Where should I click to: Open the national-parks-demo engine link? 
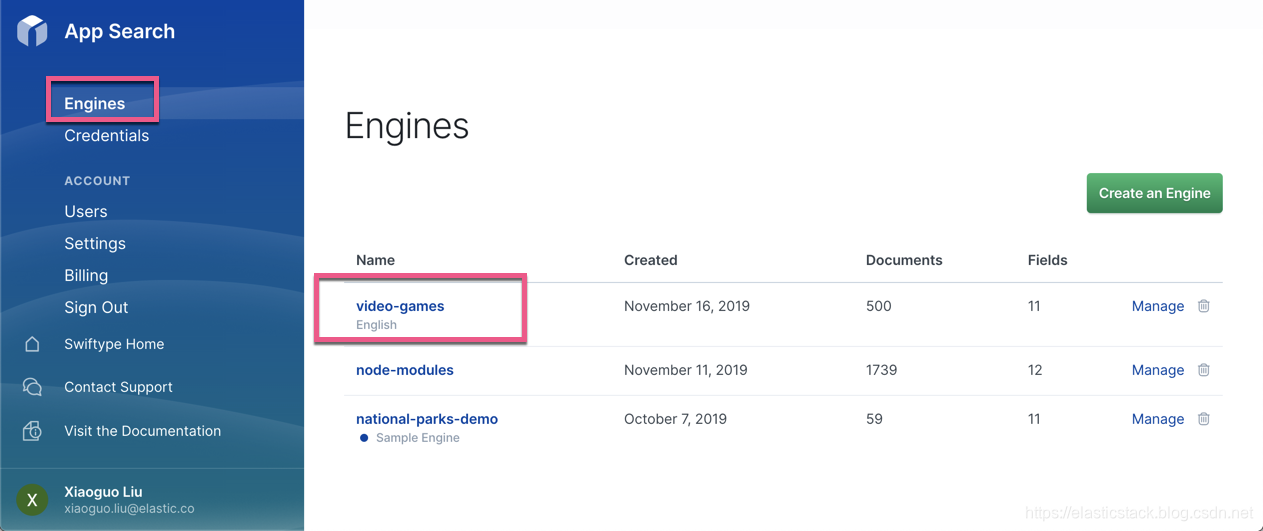click(427, 419)
